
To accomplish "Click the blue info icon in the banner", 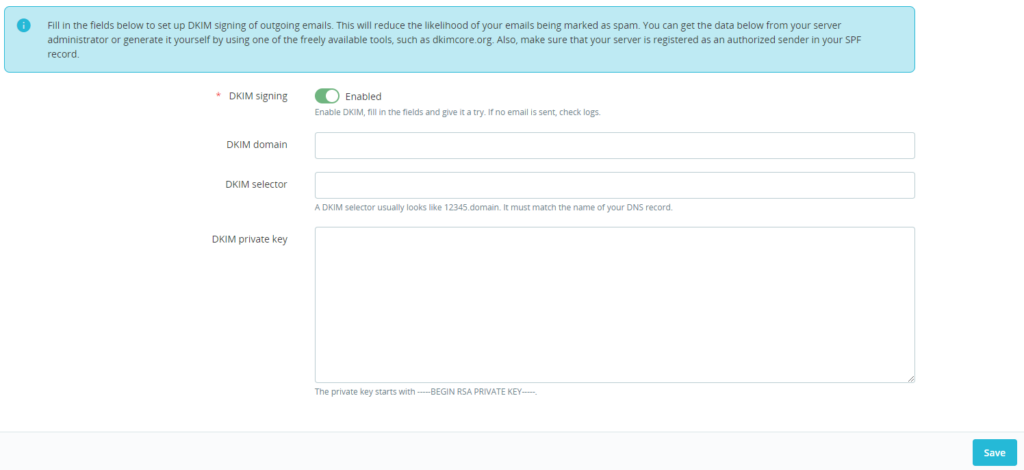I will tap(24, 25).
